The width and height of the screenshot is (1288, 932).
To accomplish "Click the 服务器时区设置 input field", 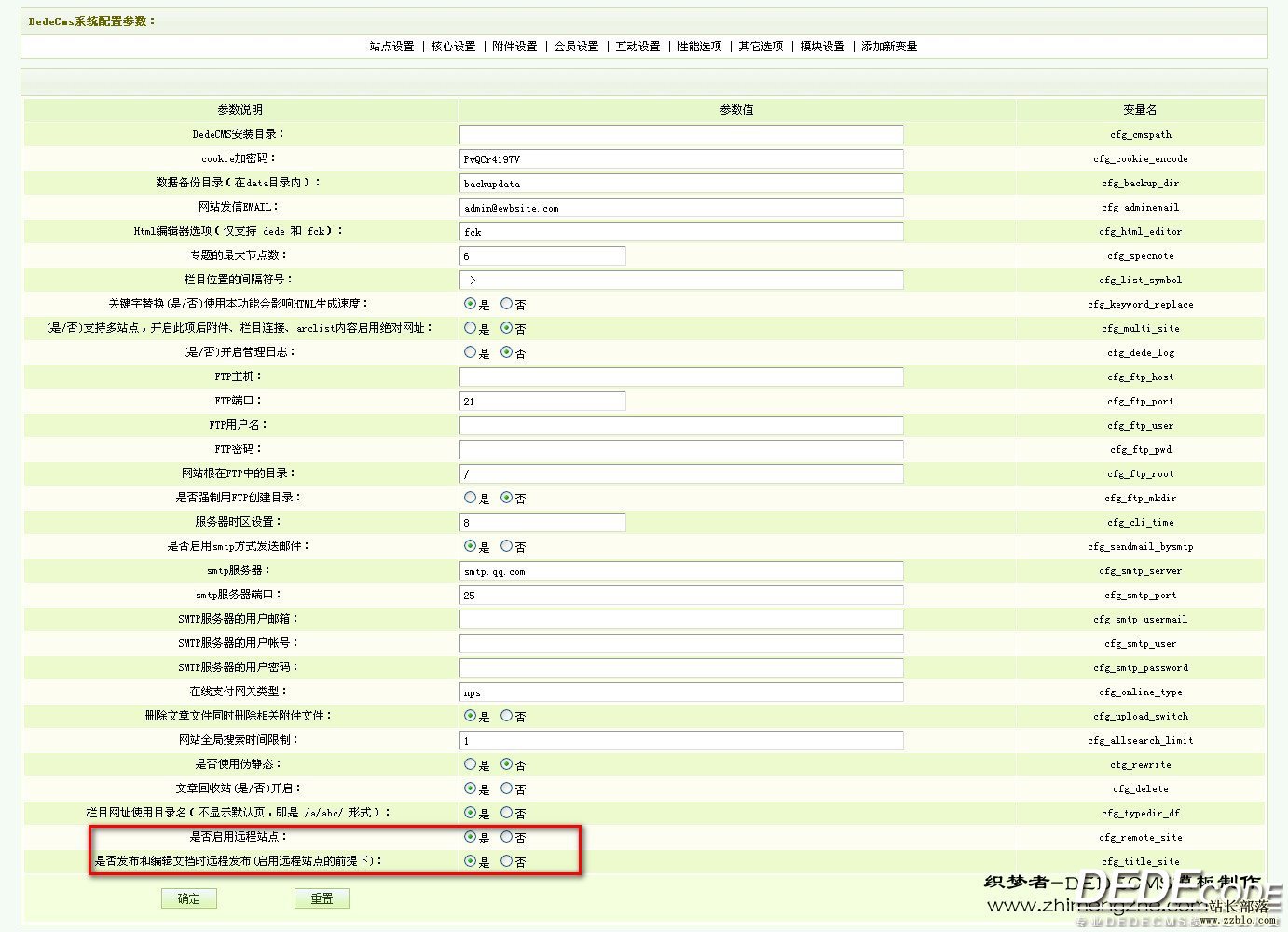I will point(542,522).
